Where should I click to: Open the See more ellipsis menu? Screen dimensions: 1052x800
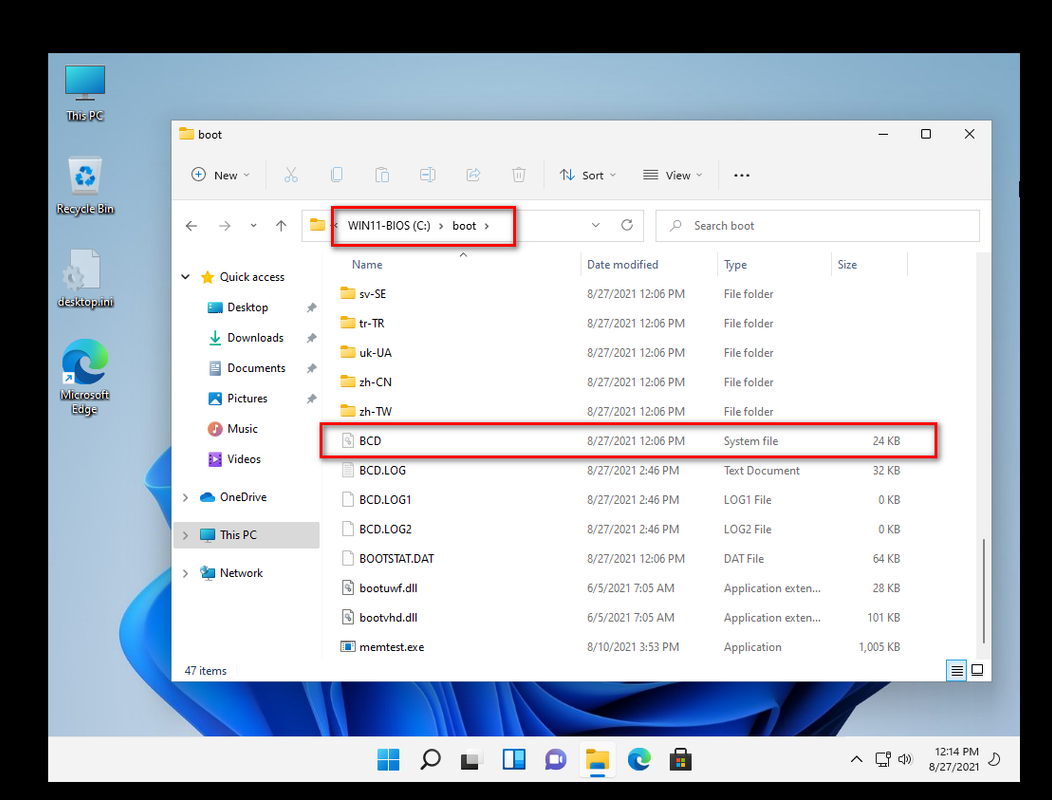click(x=741, y=175)
